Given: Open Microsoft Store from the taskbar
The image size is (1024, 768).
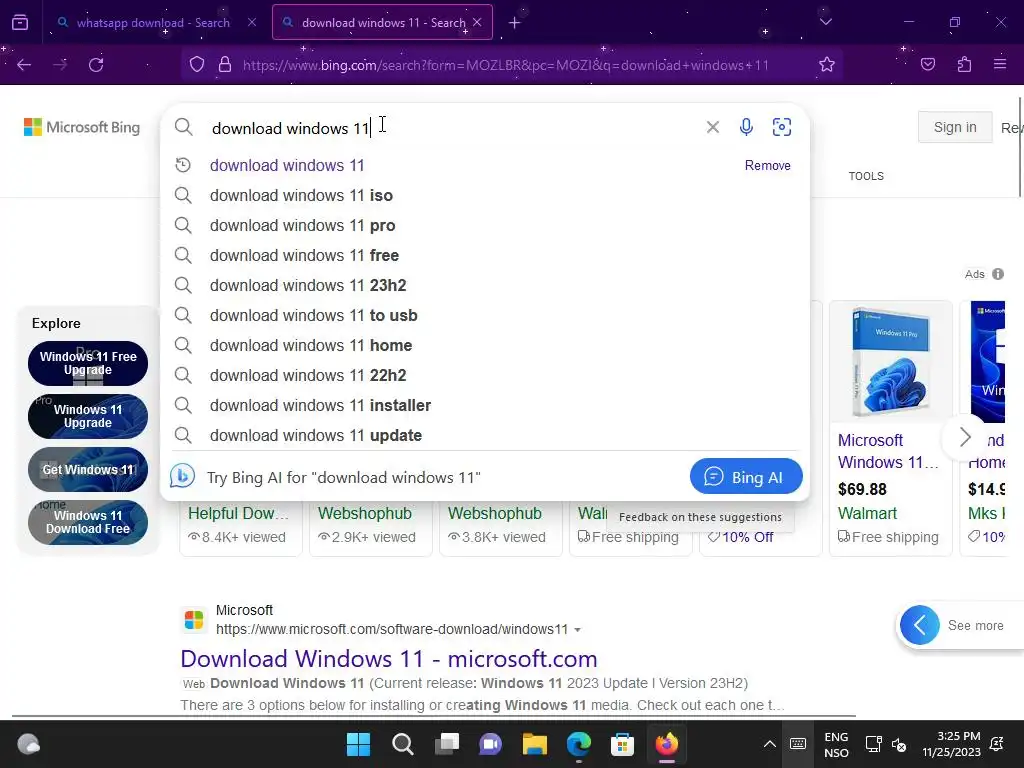Looking at the screenshot, I should pos(622,744).
